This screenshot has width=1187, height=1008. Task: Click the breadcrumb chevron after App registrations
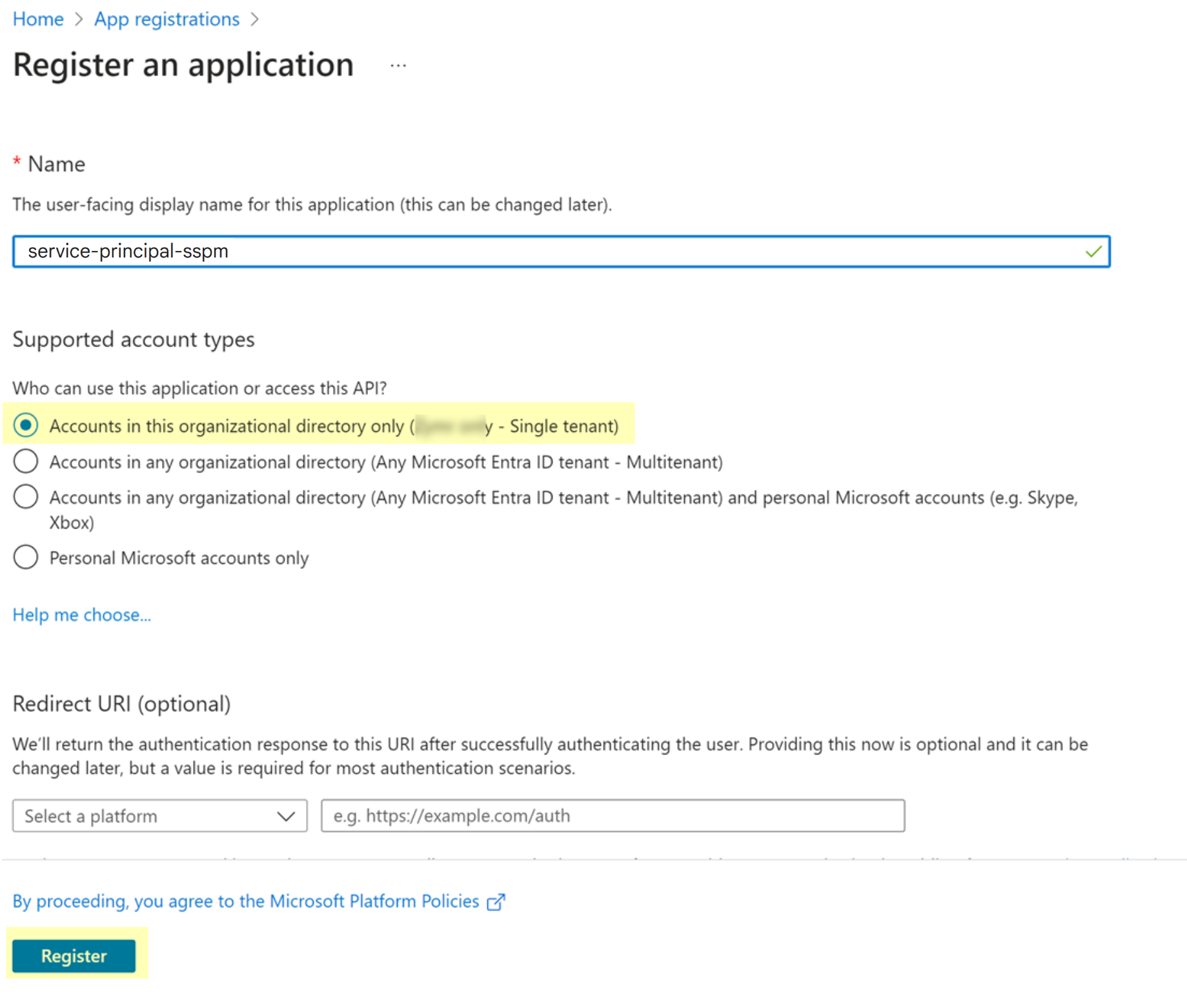pyautogui.click(x=254, y=19)
